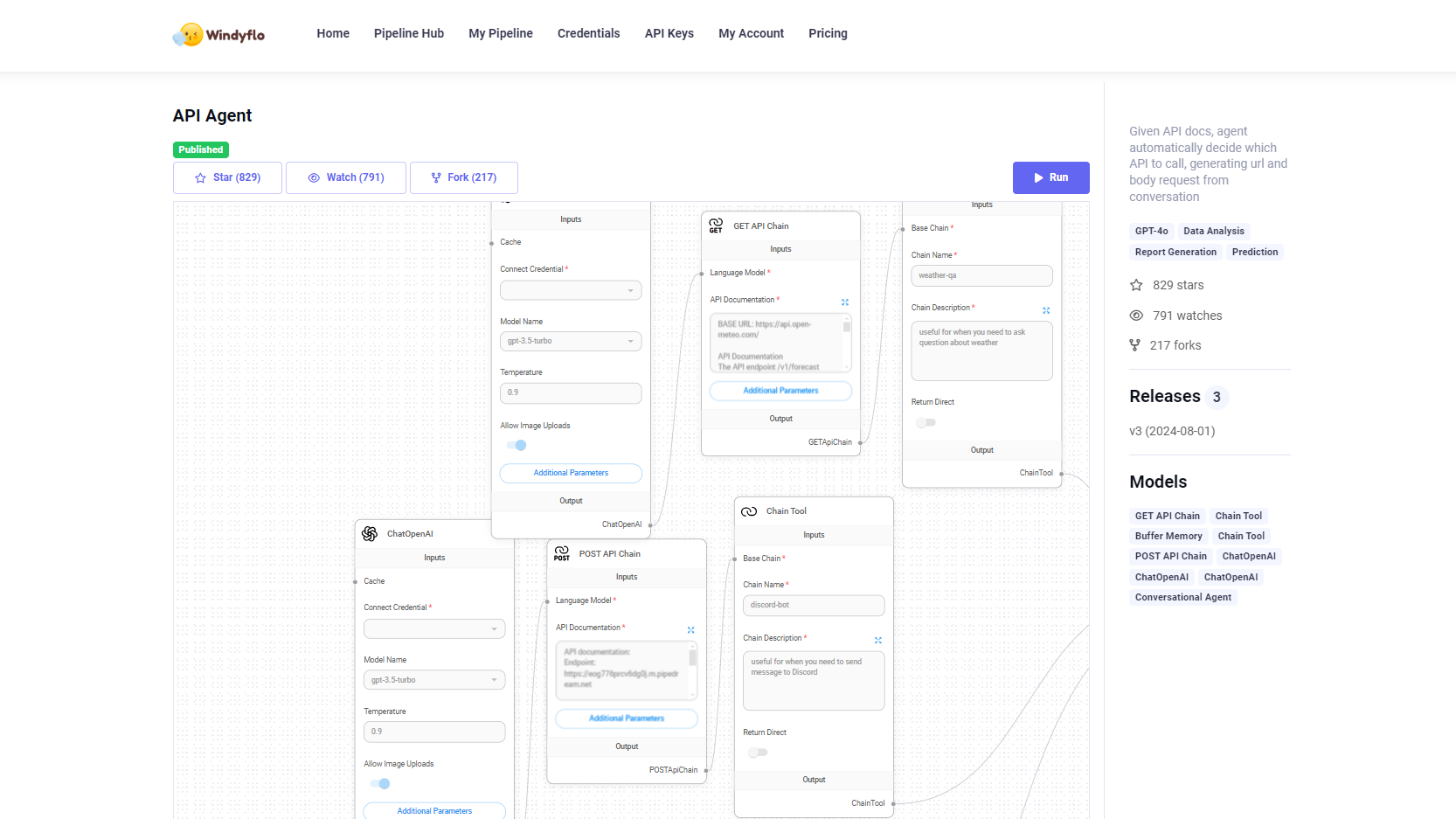This screenshot has width=1456, height=819.
Task: Click the Chain Name field containing weather-qa
Action: pos(981,275)
